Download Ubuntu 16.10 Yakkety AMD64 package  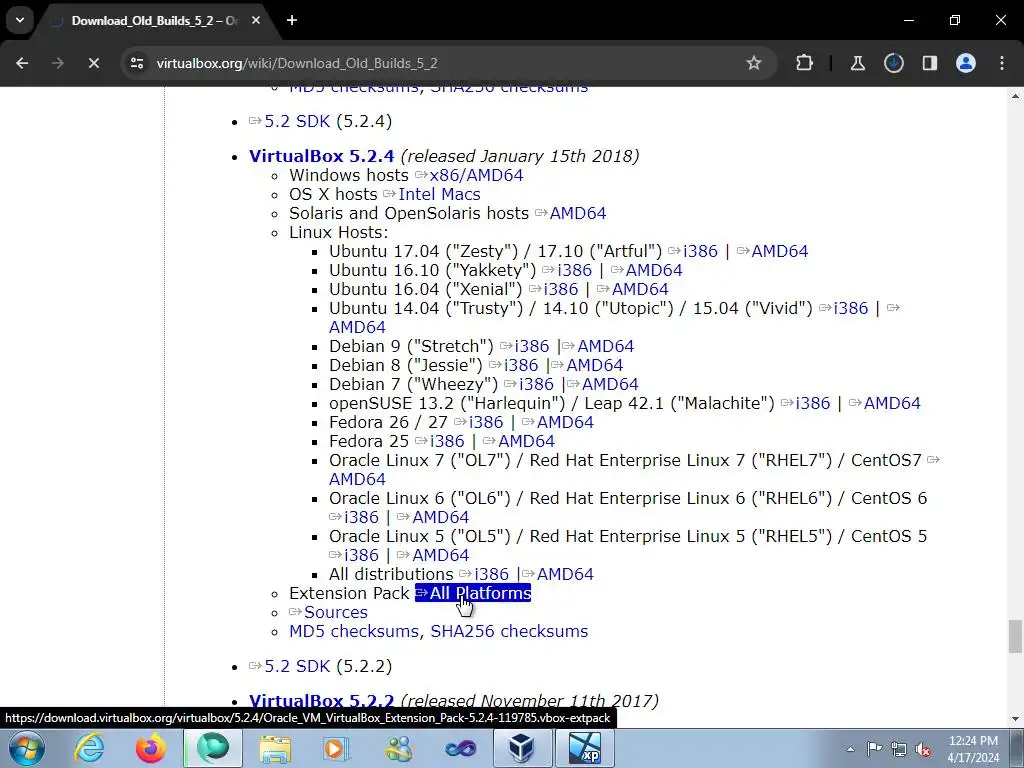(x=654, y=270)
